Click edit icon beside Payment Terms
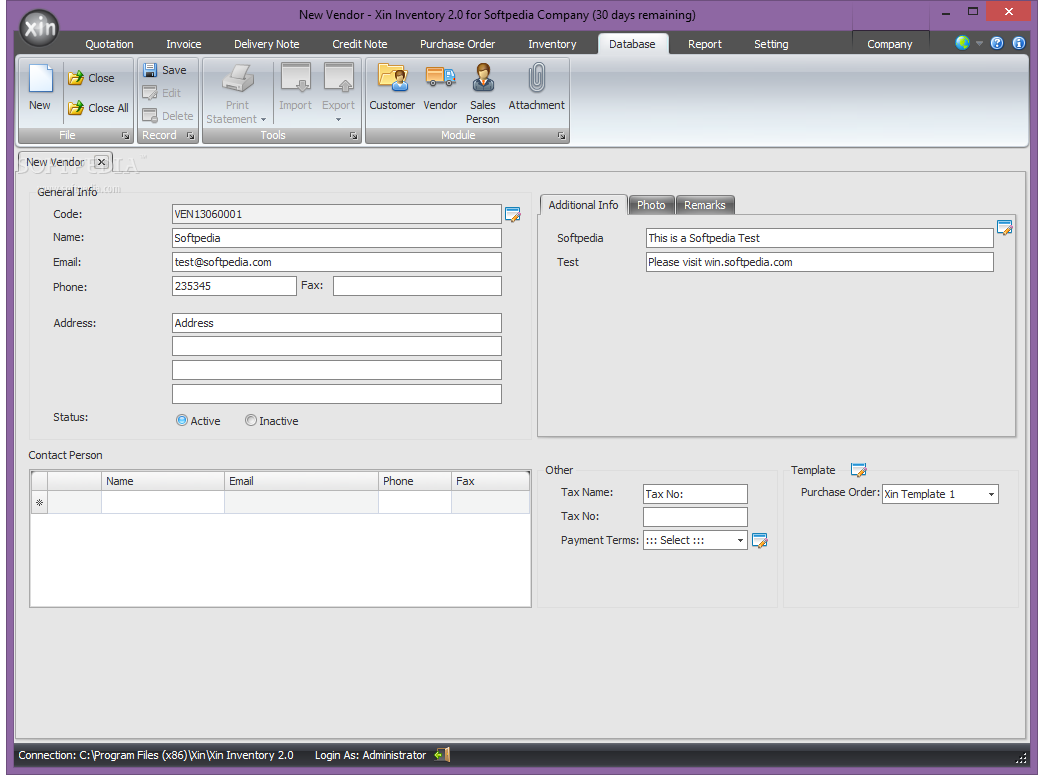Viewport: 1038px width, 775px height. pyautogui.click(x=760, y=541)
